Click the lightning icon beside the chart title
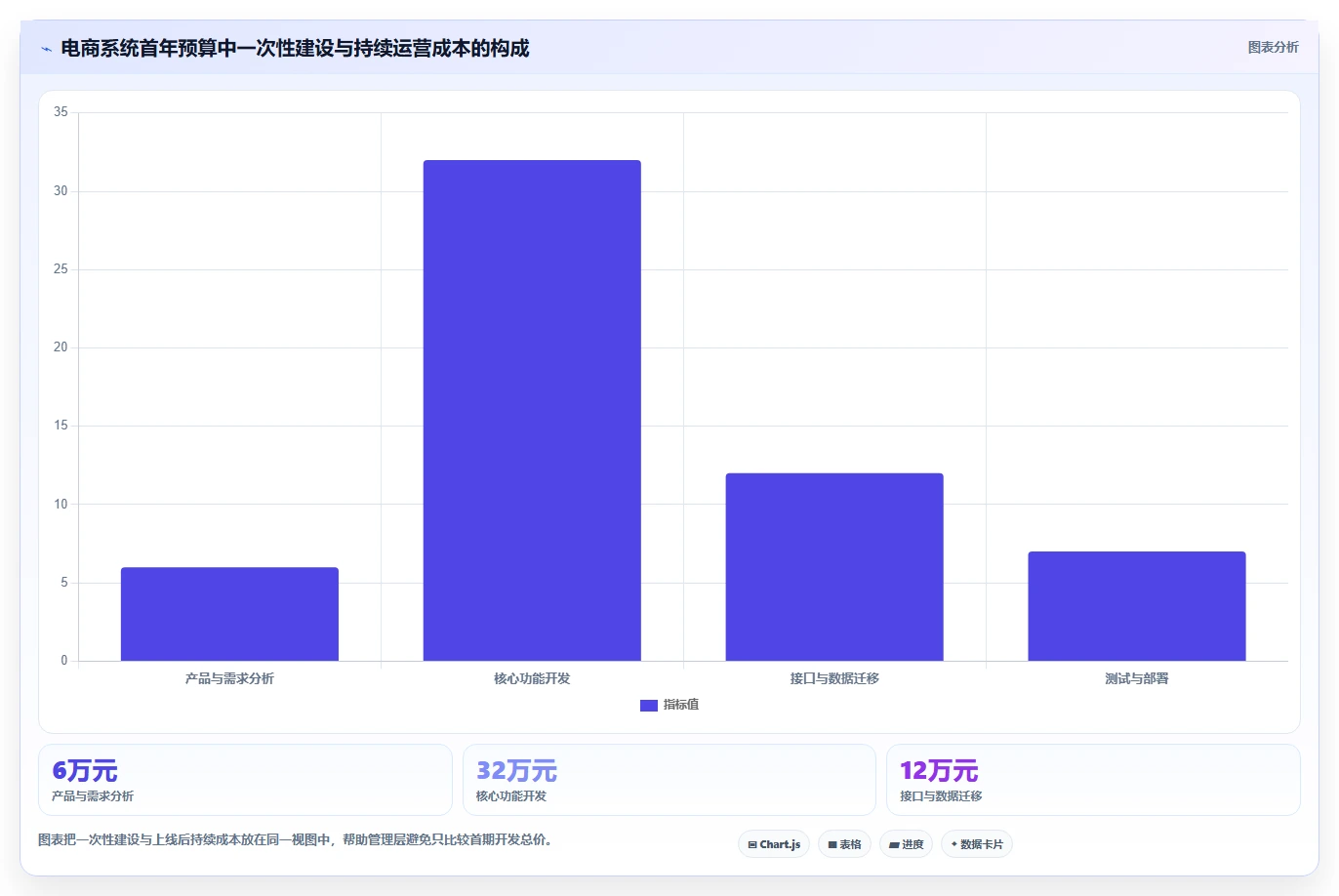Screen dimensions: 1339x896 46,49
